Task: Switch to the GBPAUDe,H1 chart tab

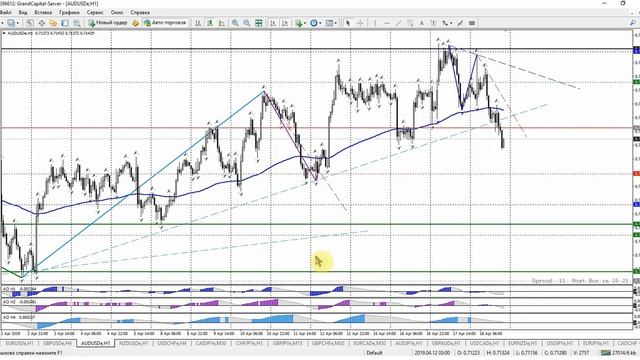Action: (x=446, y=343)
